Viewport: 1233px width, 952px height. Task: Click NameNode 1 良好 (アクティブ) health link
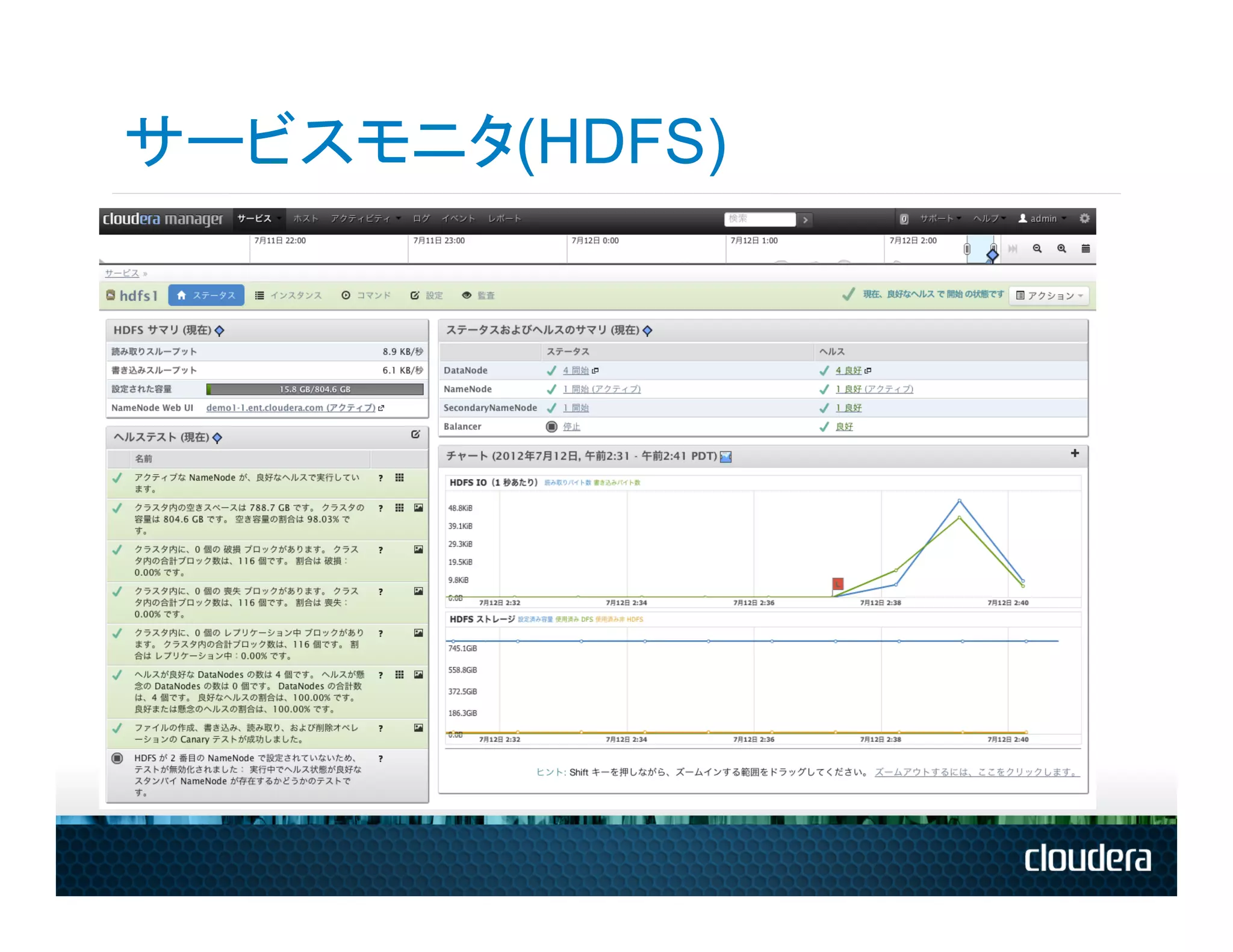pyautogui.click(x=874, y=389)
